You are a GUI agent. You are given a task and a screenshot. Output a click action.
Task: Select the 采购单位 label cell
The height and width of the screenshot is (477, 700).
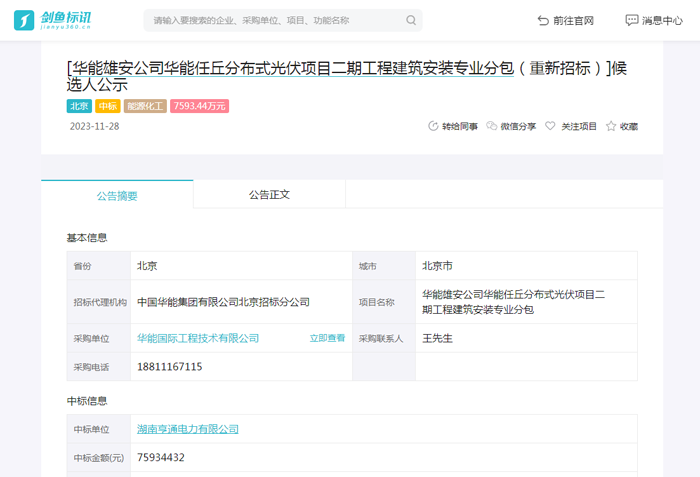click(x=99, y=338)
